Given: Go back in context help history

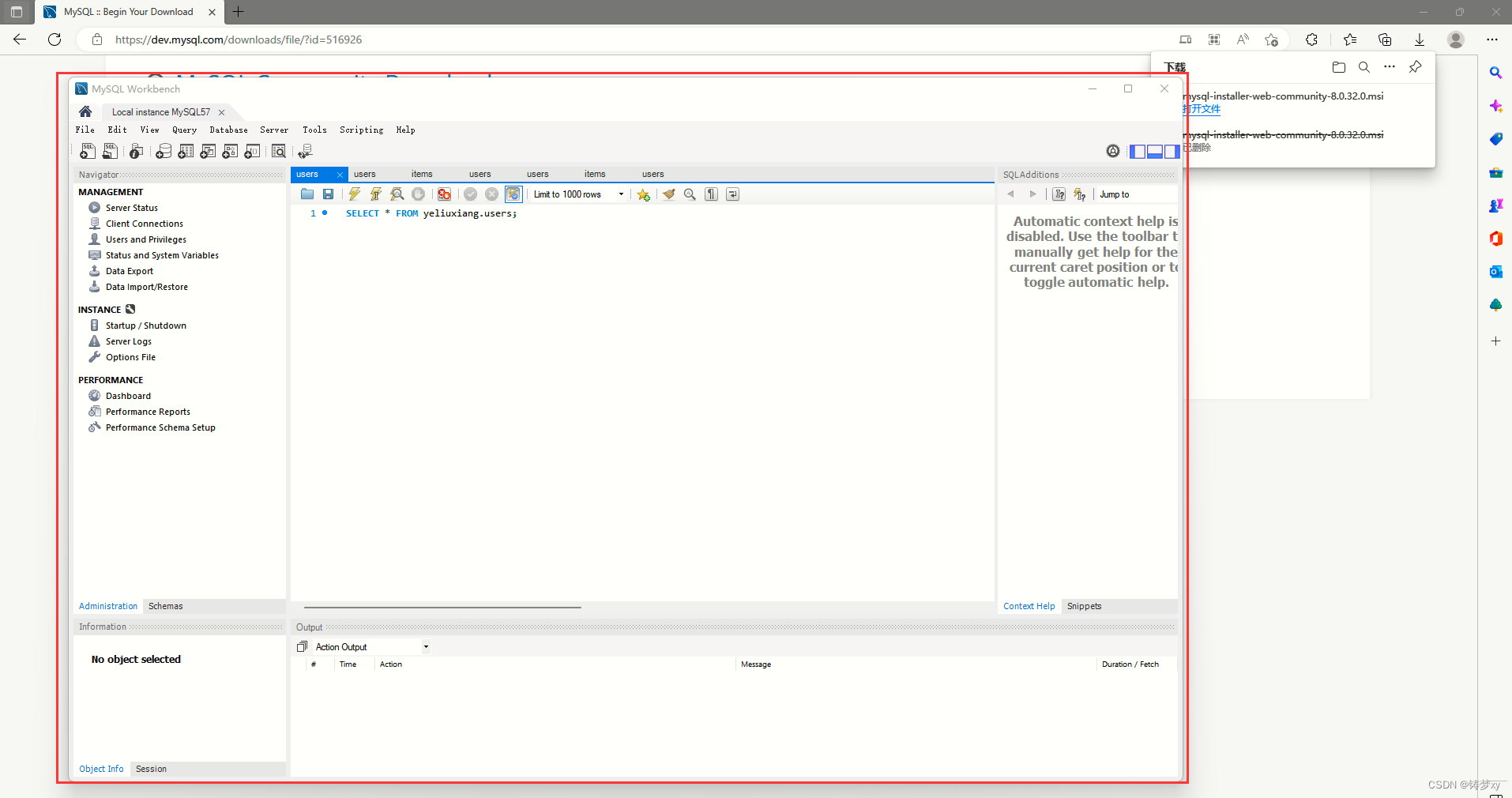Looking at the screenshot, I should (1010, 194).
